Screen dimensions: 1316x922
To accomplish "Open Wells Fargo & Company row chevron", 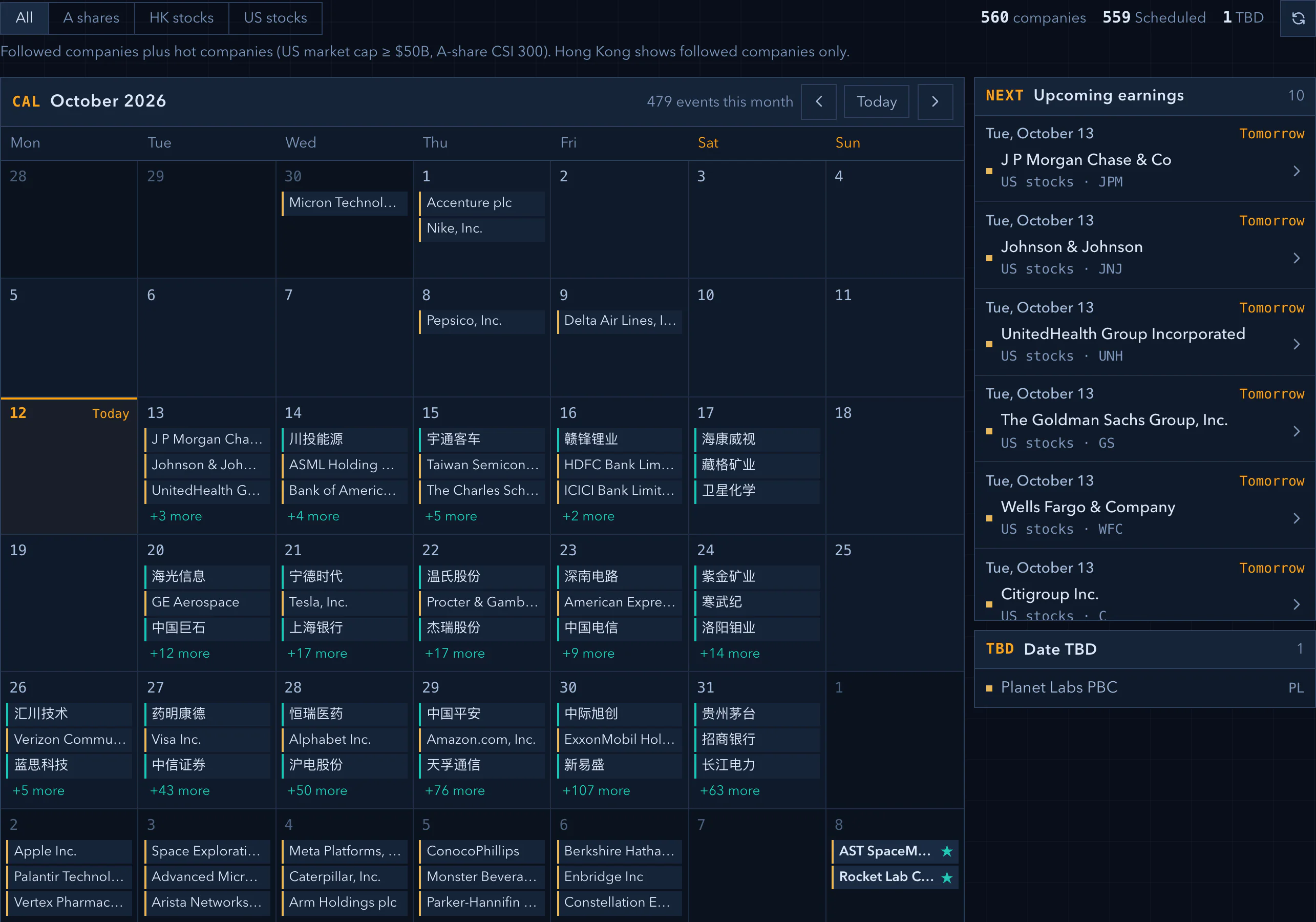I will pos(1297,518).
